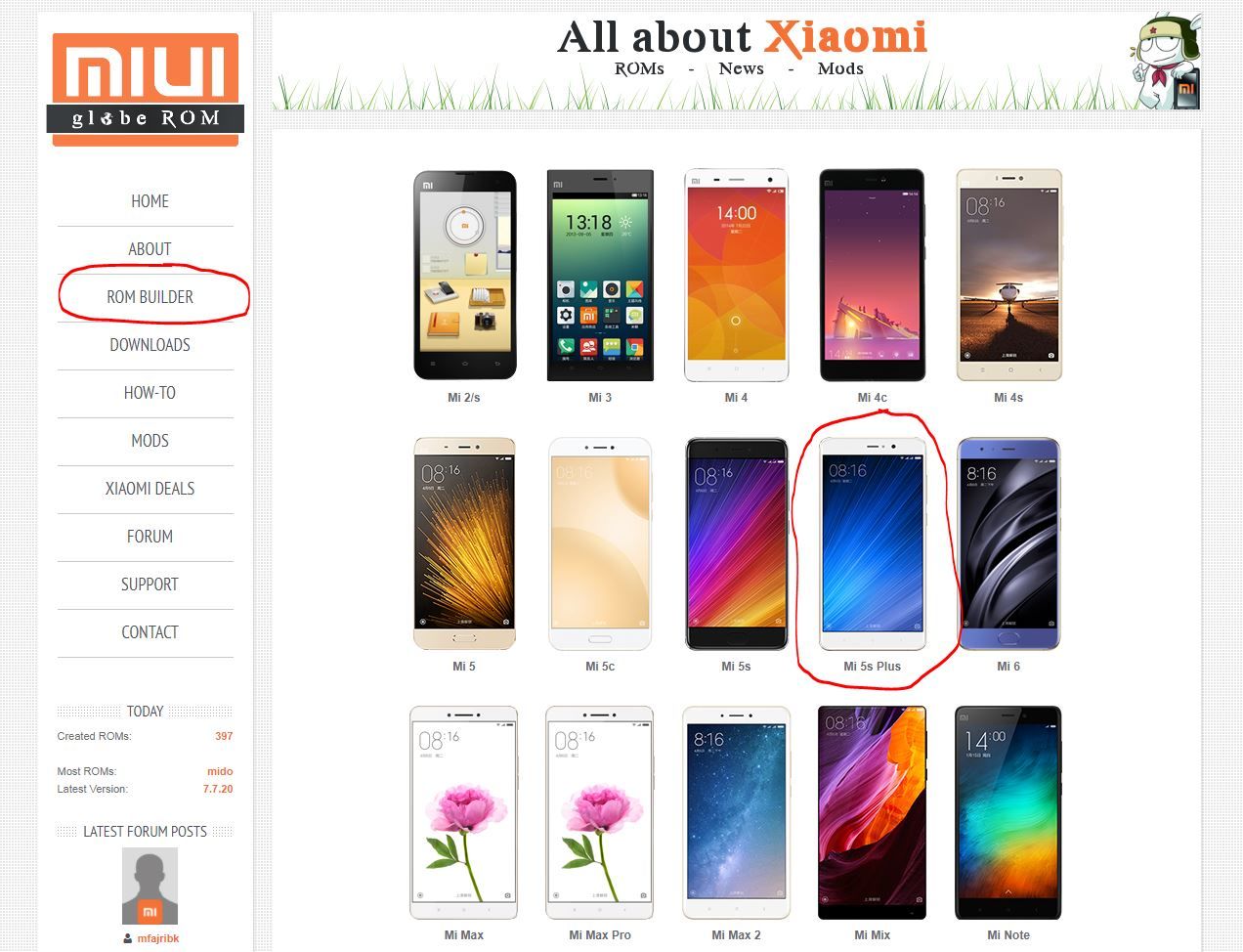This screenshot has height=952, width=1243.
Task: Open the ROM BUILDER menu item
Action: 150,297
